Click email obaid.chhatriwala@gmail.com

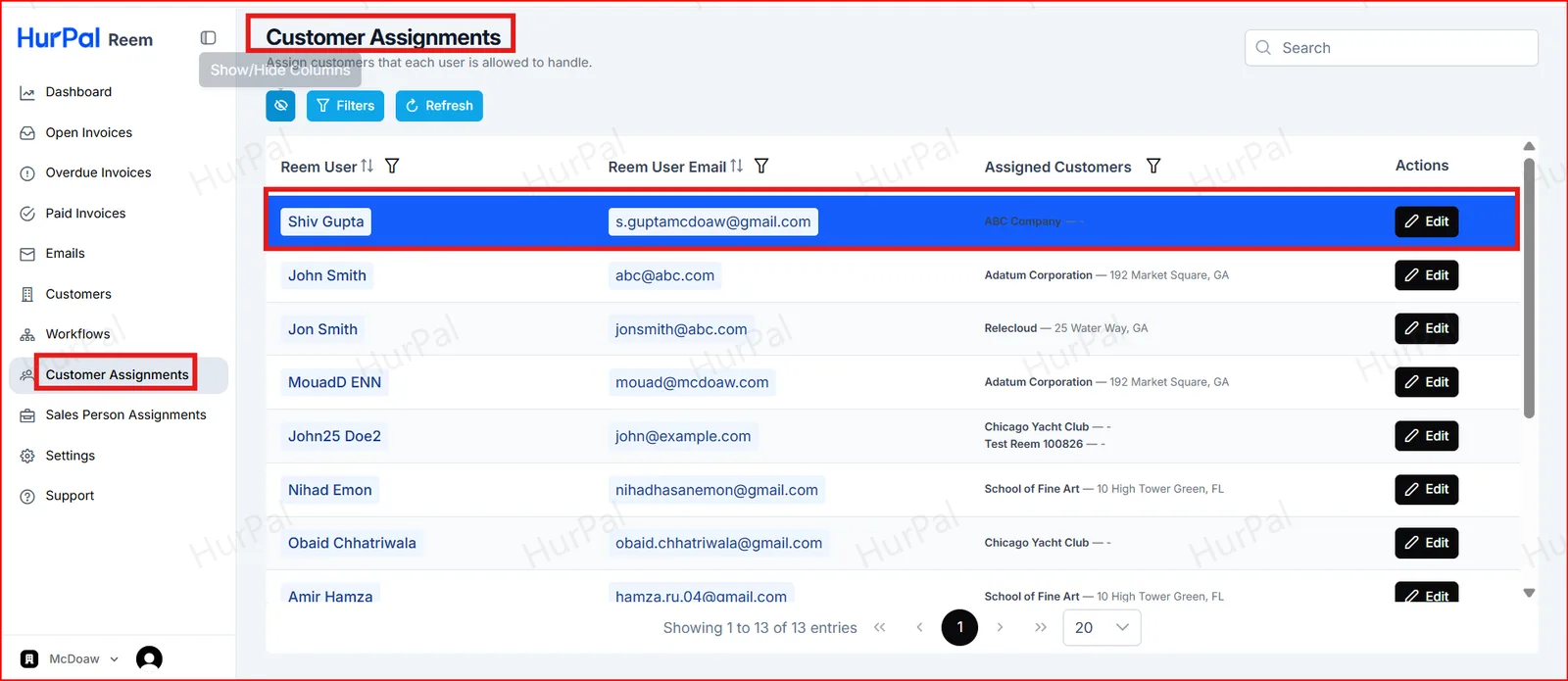pyautogui.click(x=718, y=543)
